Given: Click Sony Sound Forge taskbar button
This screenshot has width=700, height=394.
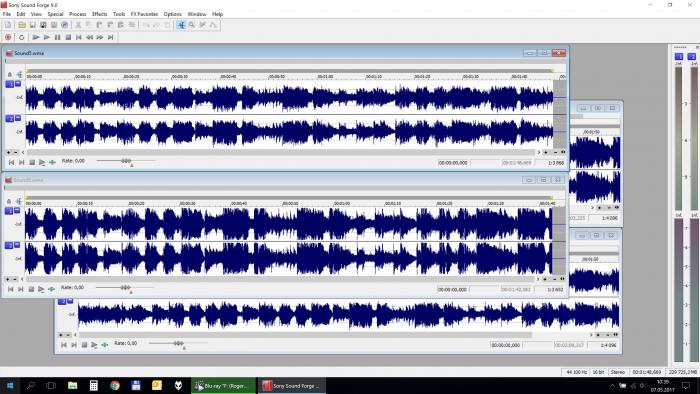Looking at the screenshot, I should tap(292, 386).
